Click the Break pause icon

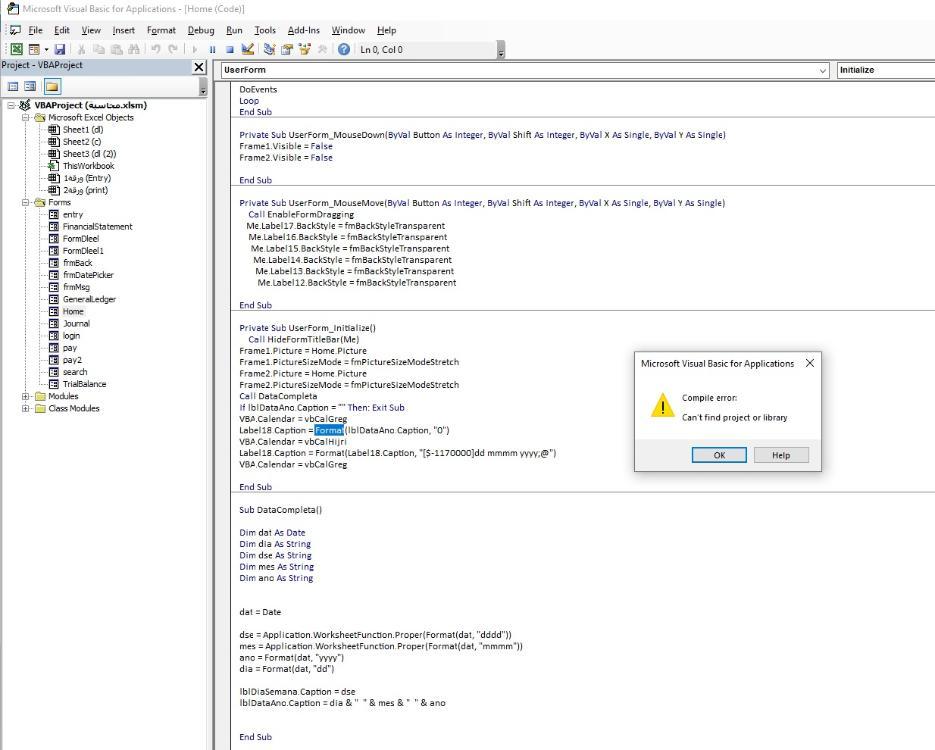point(212,49)
